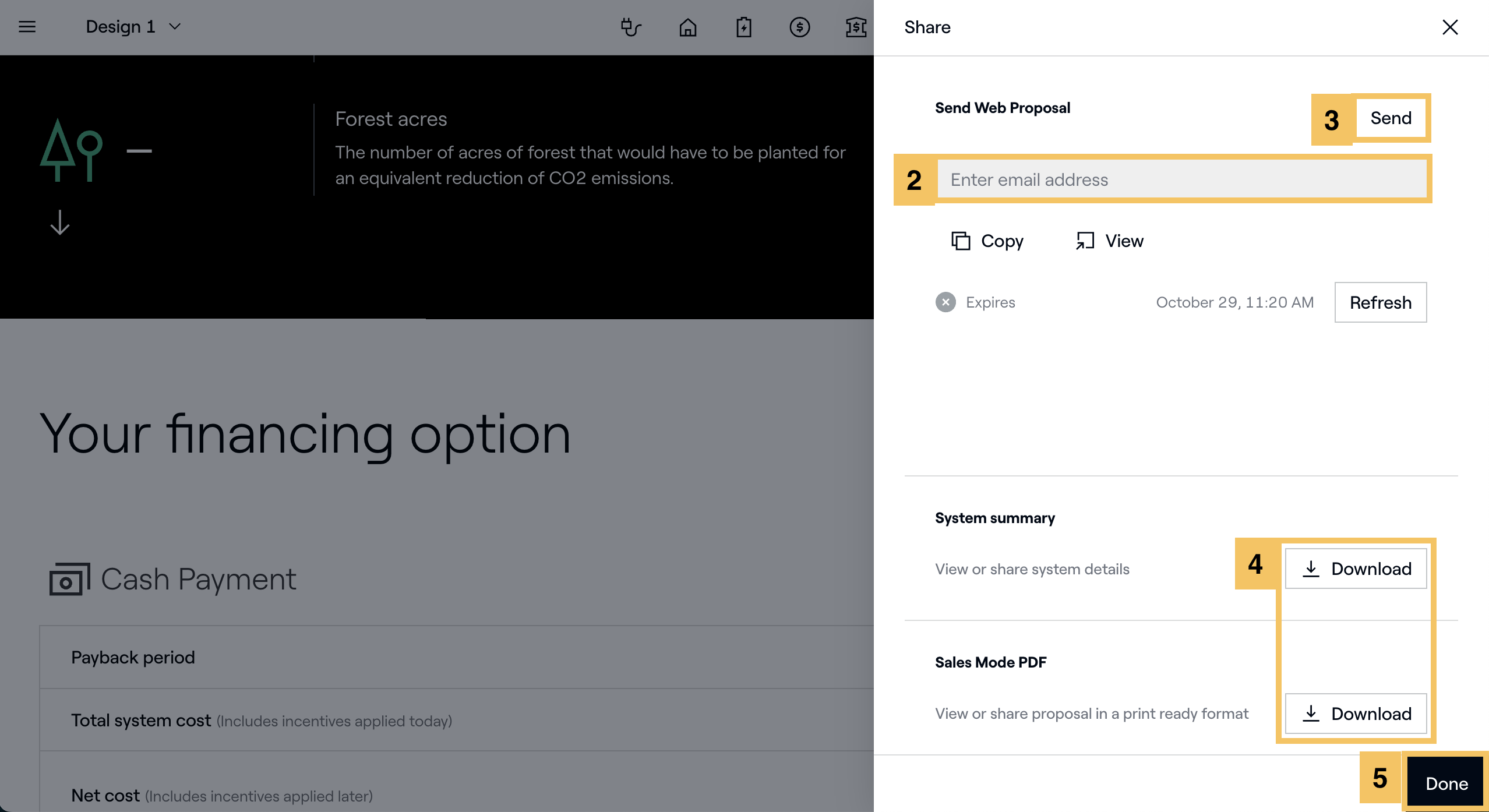This screenshot has height=812, width=1489.
Task: Click the Enter email address field
Action: 1181,179
